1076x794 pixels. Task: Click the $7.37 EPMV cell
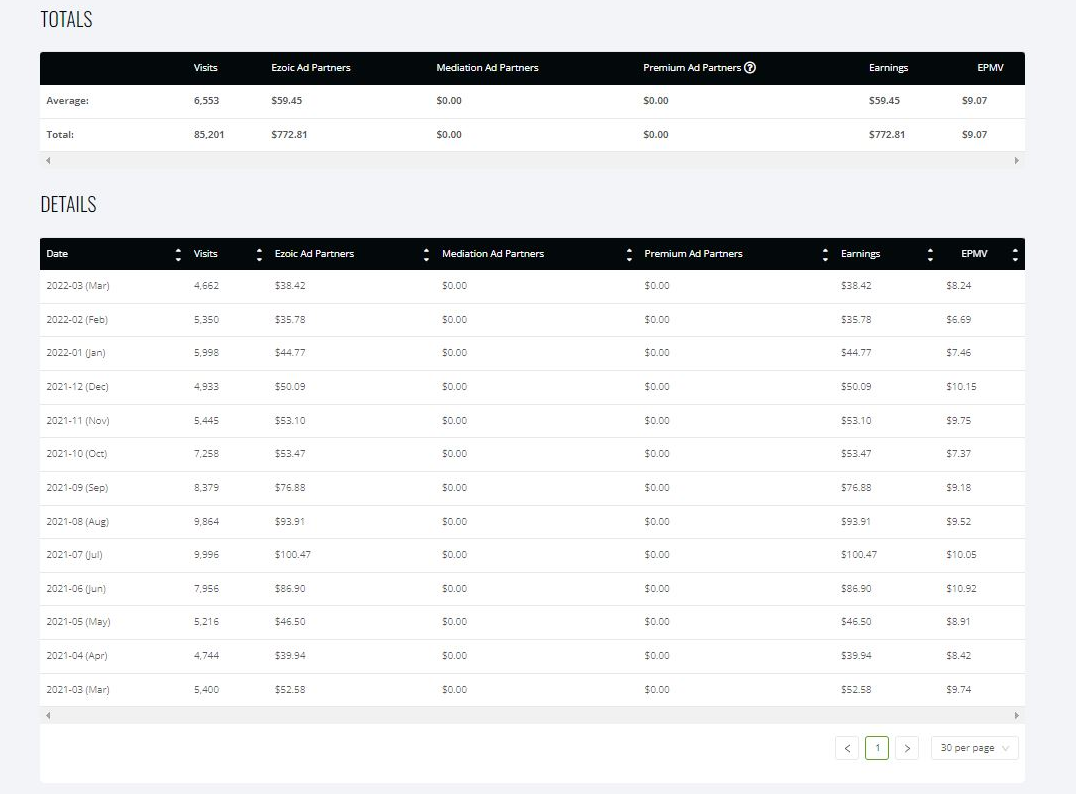(x=958, y=454)
